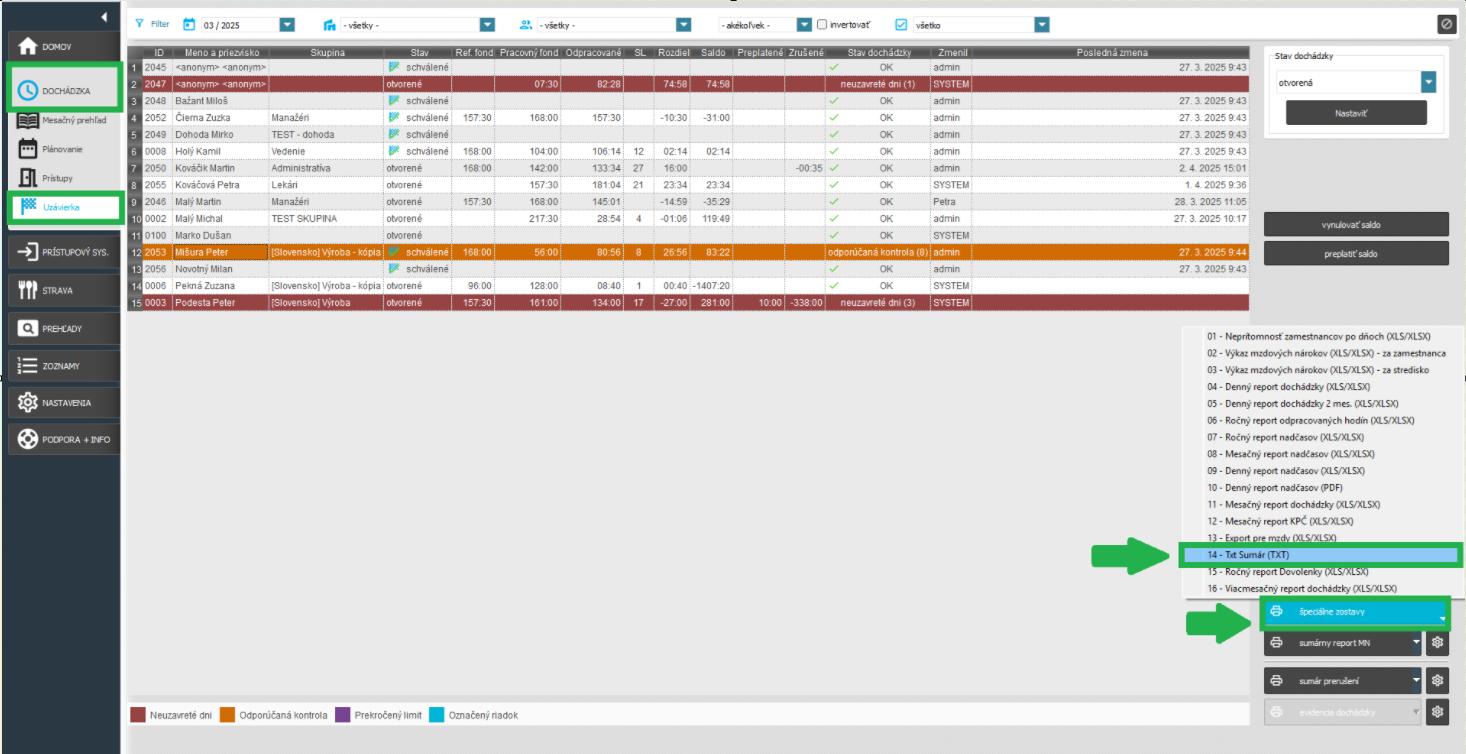Open the Podpora + Info section
This screenshot has height=754, width=1466.
(x=60, y=439)
